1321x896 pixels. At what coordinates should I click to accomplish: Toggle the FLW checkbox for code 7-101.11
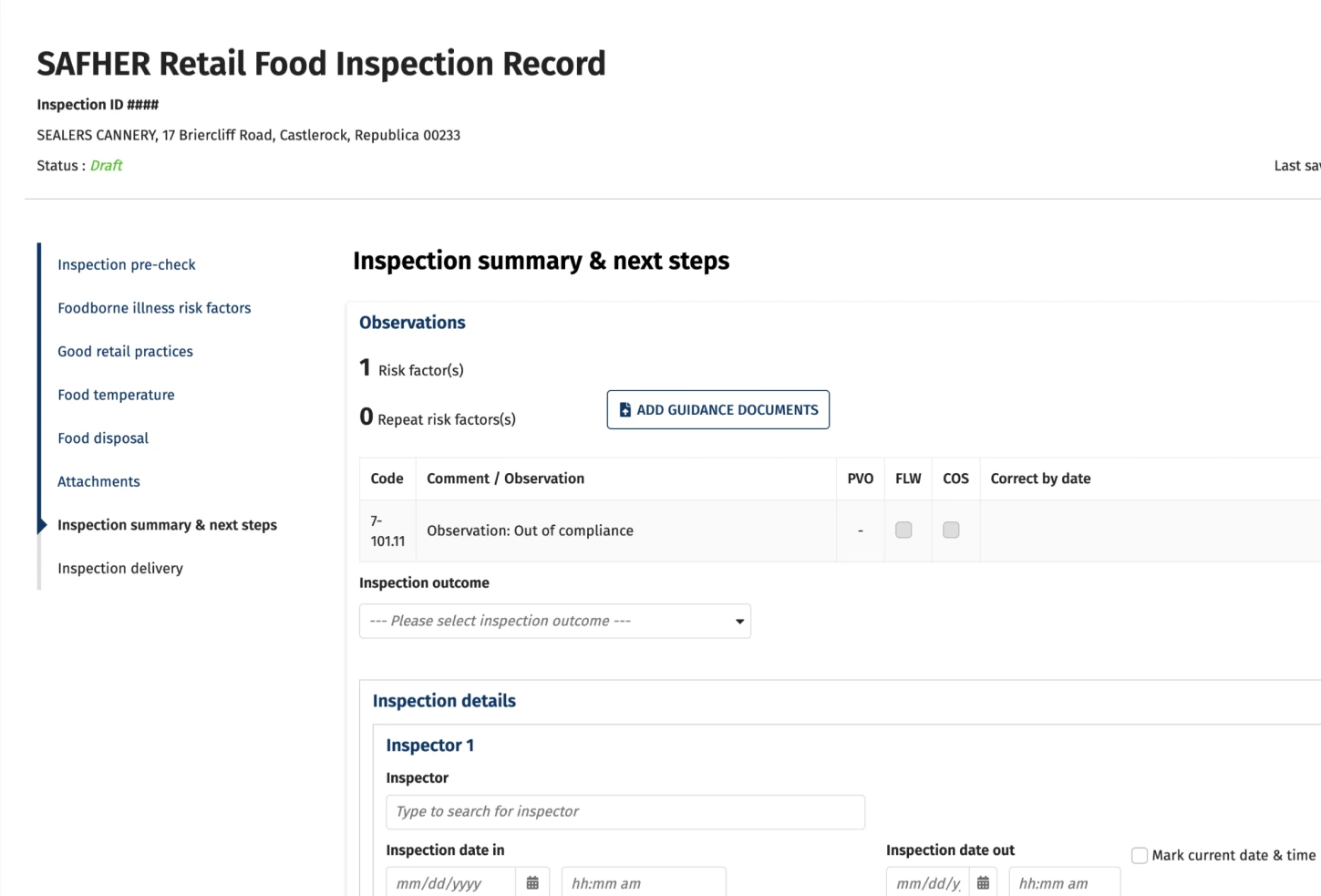903,530
